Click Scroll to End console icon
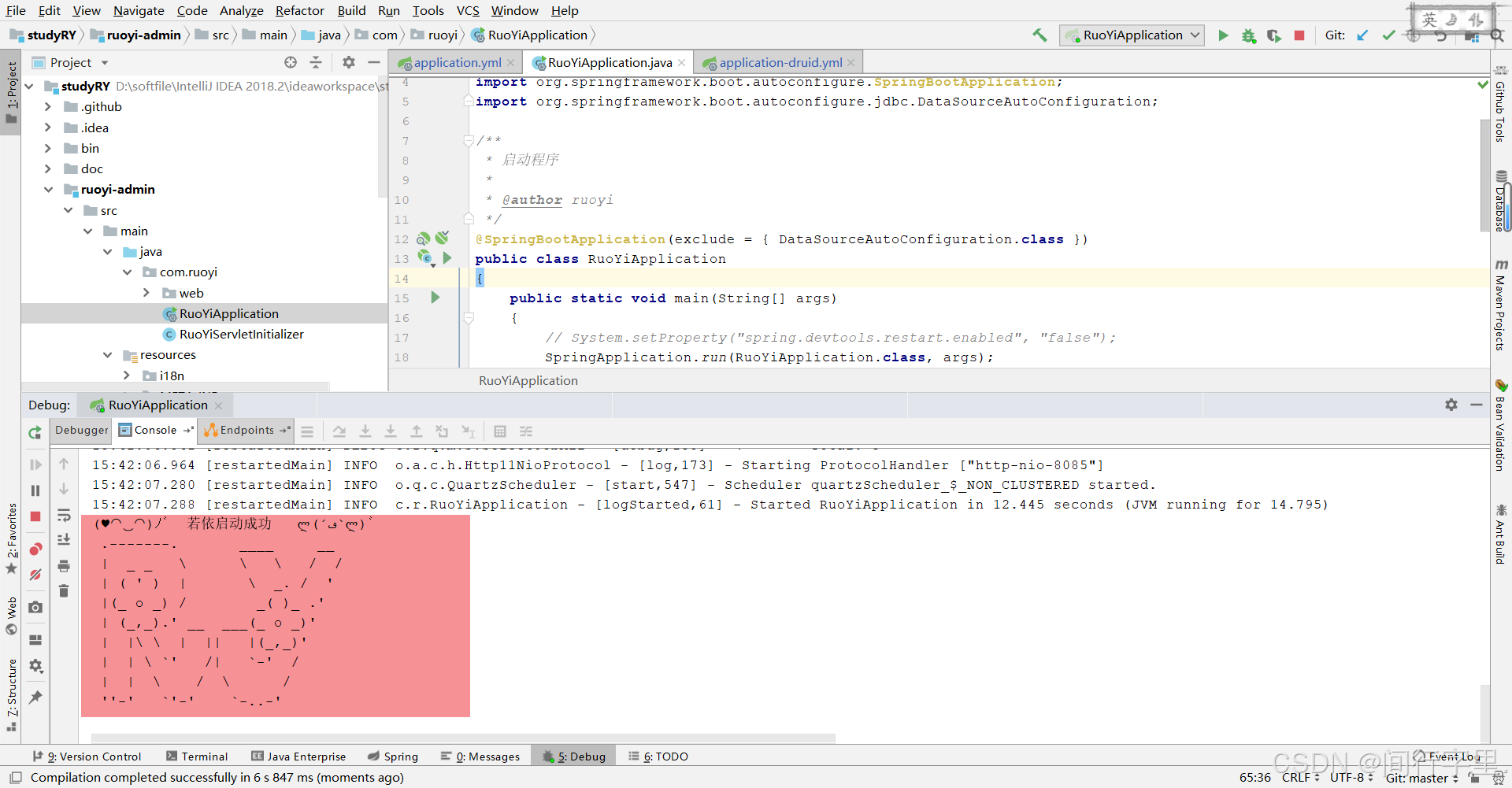 64,539
